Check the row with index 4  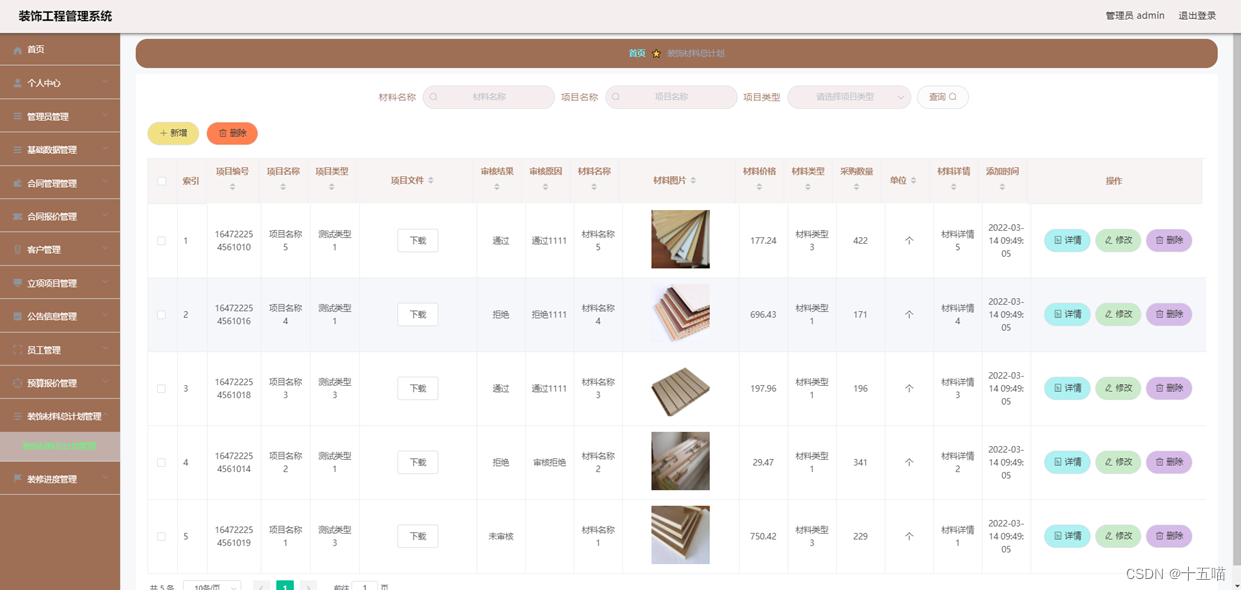click(162, 463)
